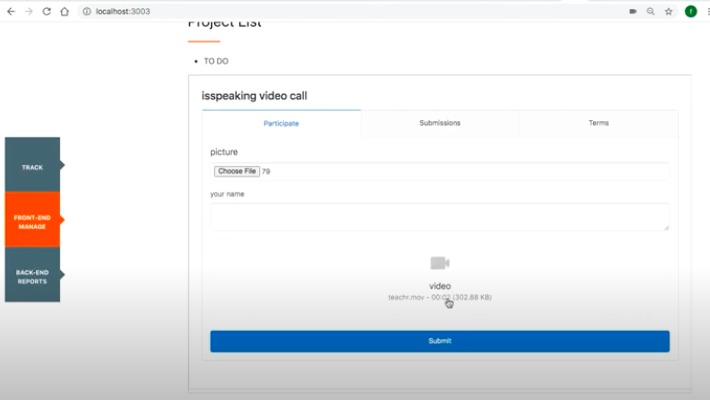
Task: Open the Terms tab
Action: click(x=599, y=123)
